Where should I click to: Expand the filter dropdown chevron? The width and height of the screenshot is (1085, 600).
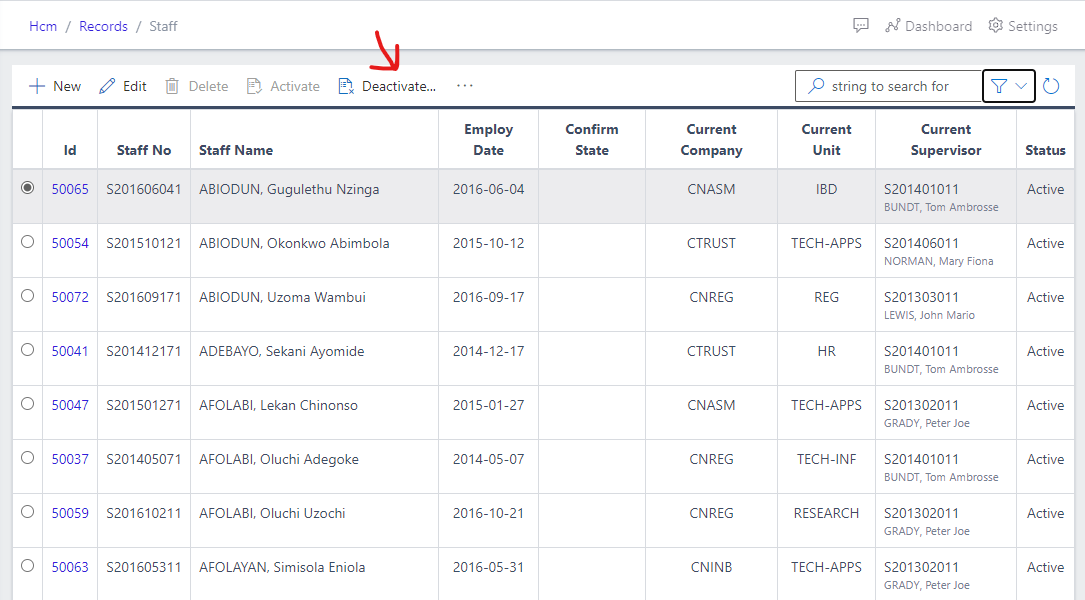pos(1021,86)
